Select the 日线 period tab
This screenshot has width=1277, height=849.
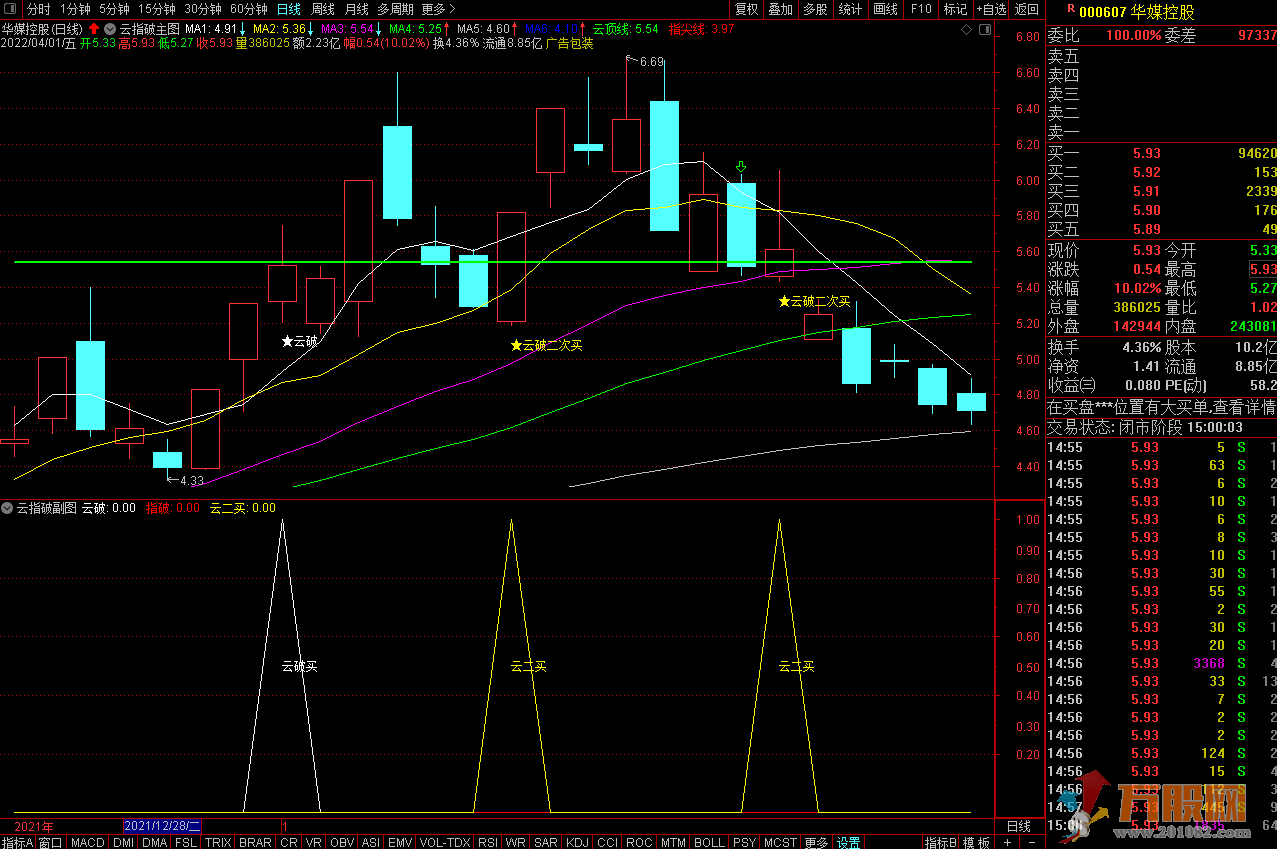click(288, 9)
